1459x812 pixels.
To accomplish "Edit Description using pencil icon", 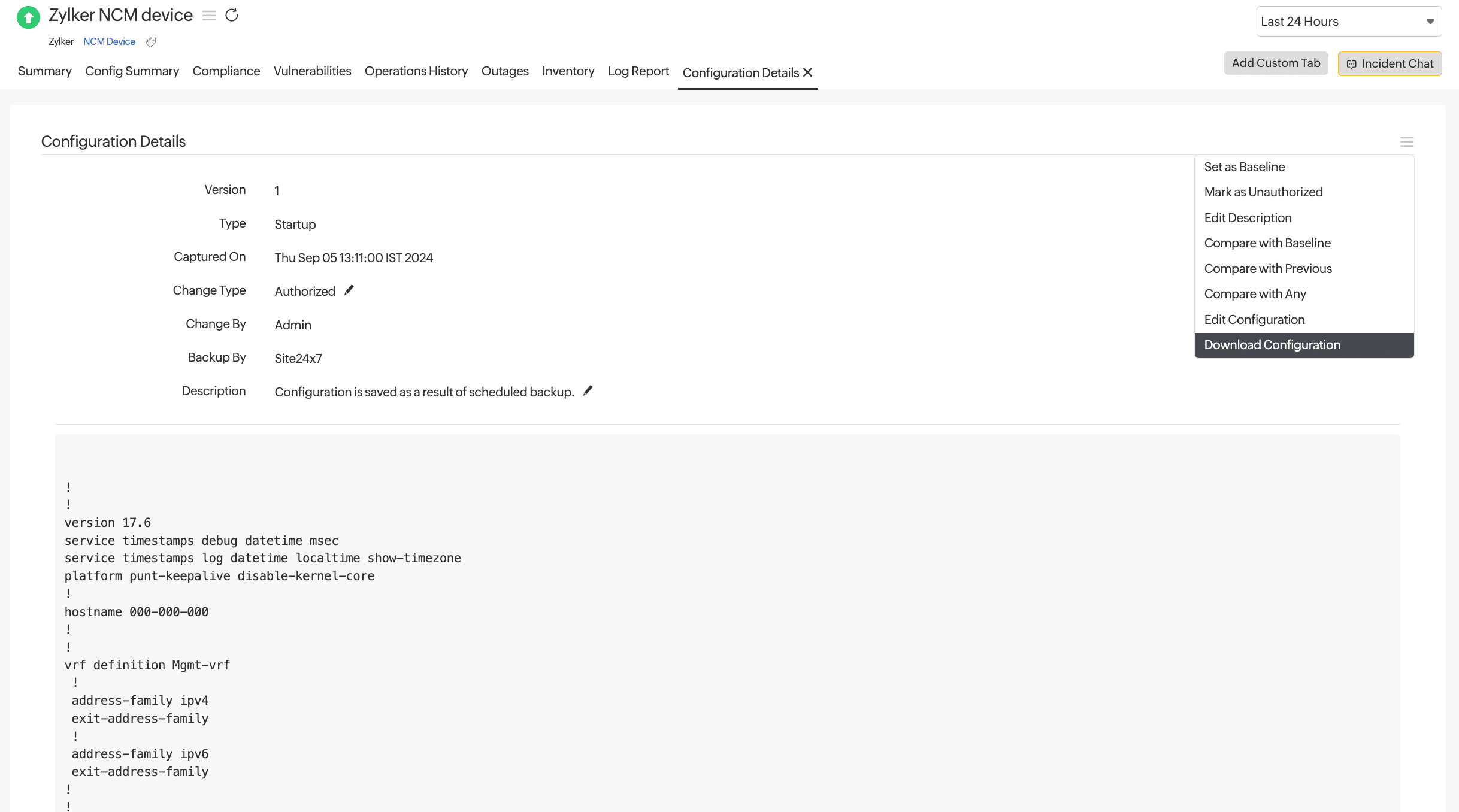I will coord(588,391).
